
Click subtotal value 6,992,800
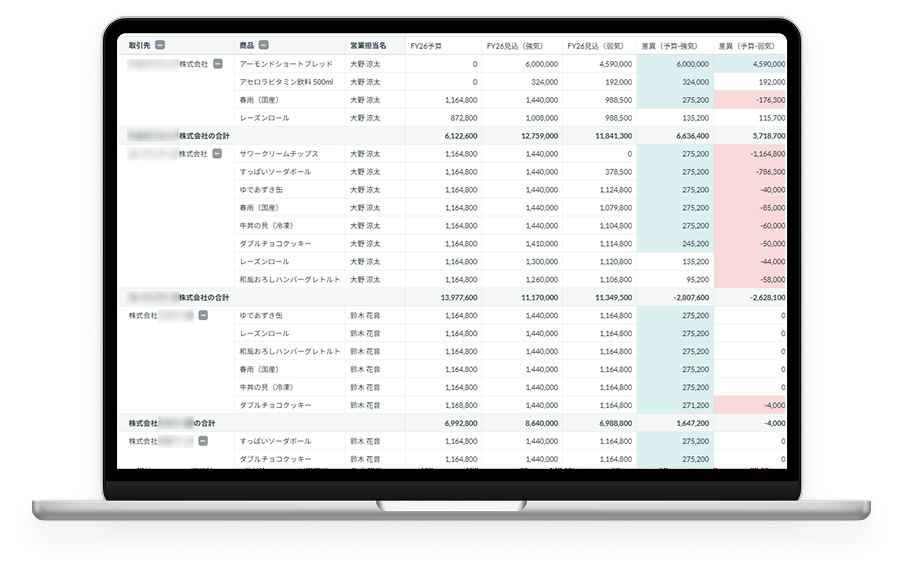click(x=443, y=423)
